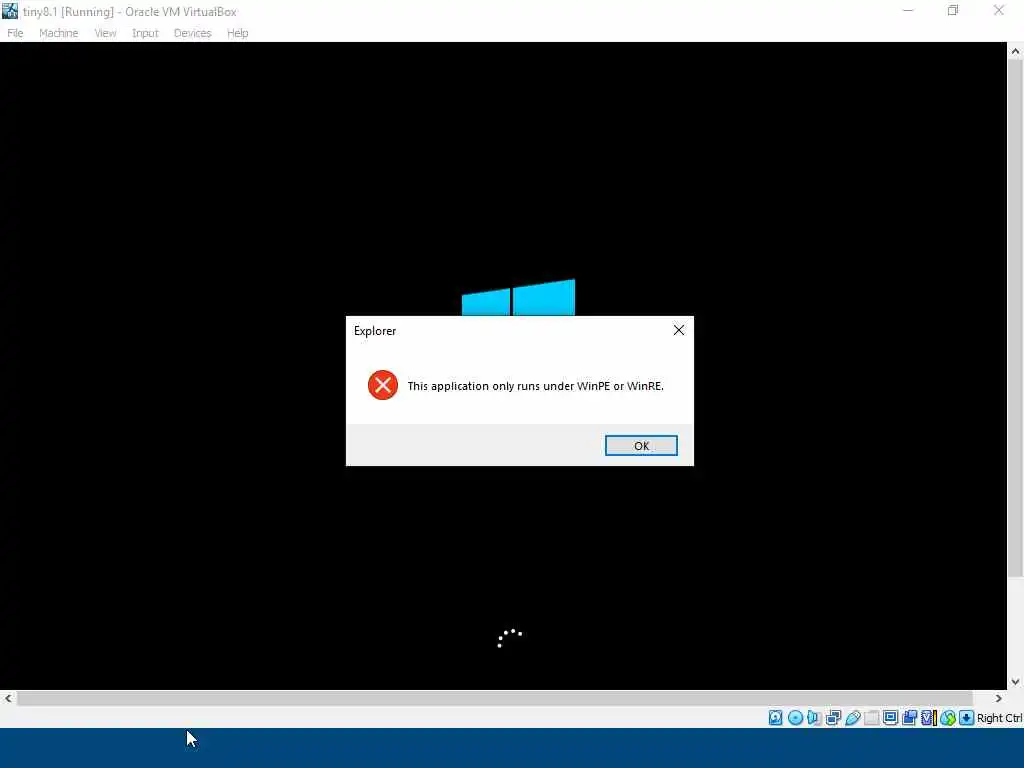Click the horizontal scrollbar right arrow
This screenshot has width=1024, height=768.
coord(998,698)
